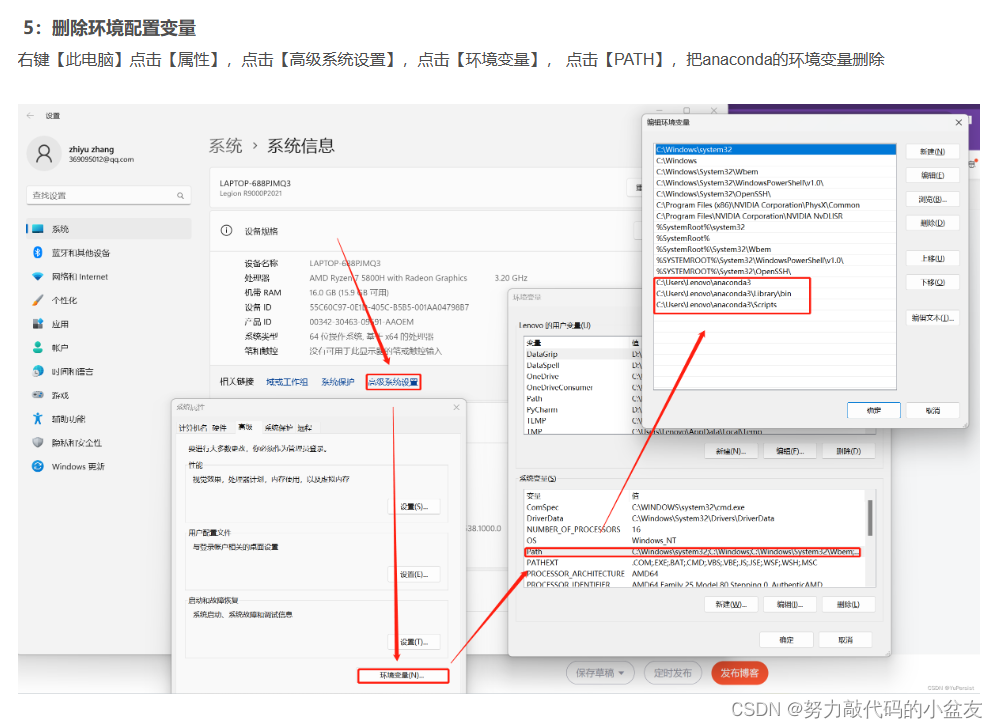
Task: Open 个性化 paintbrush icon
Action: click(38, 300)
